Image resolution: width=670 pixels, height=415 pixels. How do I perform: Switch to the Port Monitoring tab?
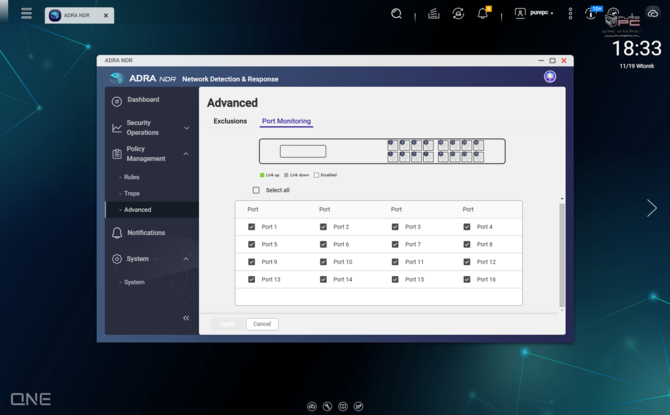point(286,121)
